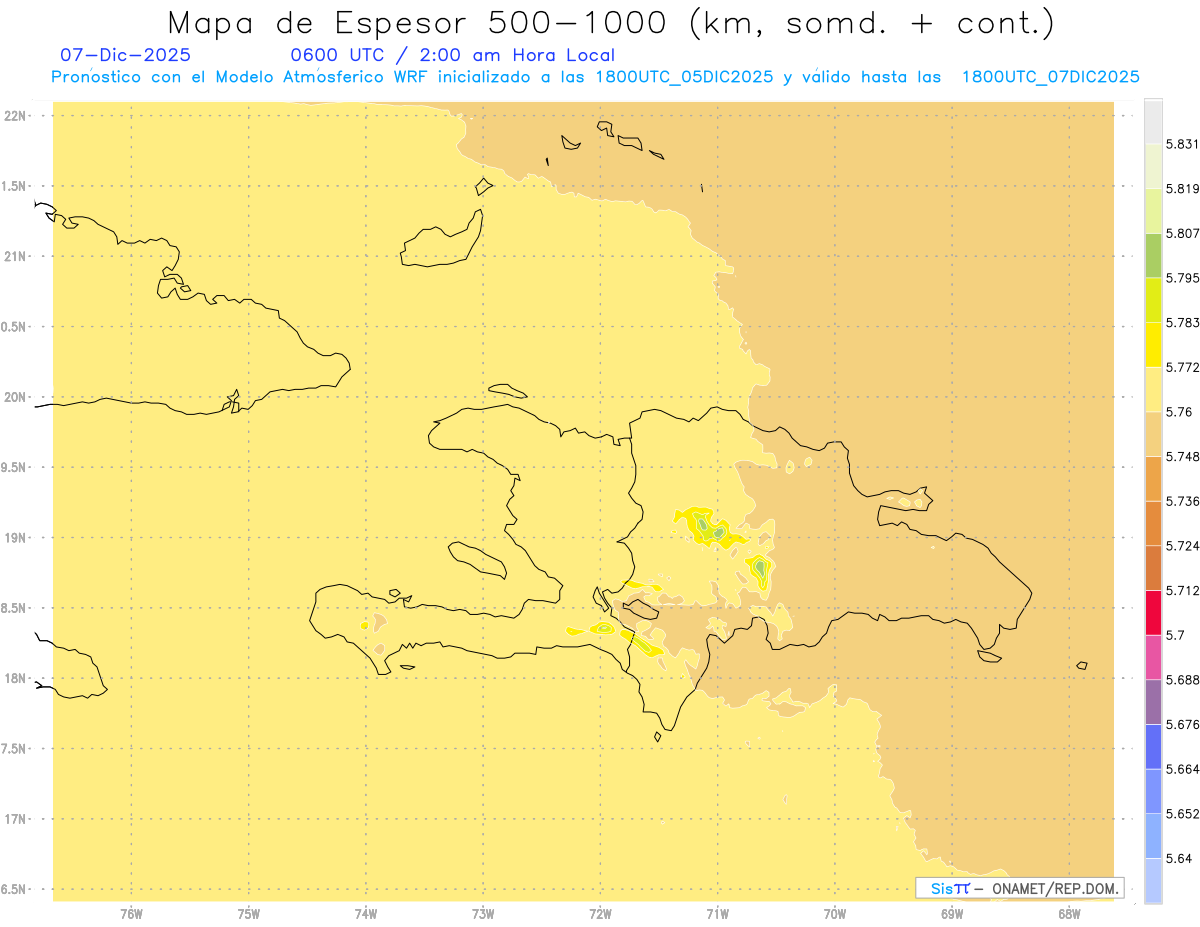The image size is (1200, 927).
Task: Click the 20N latitude label
Action: (x=15, y=397)
